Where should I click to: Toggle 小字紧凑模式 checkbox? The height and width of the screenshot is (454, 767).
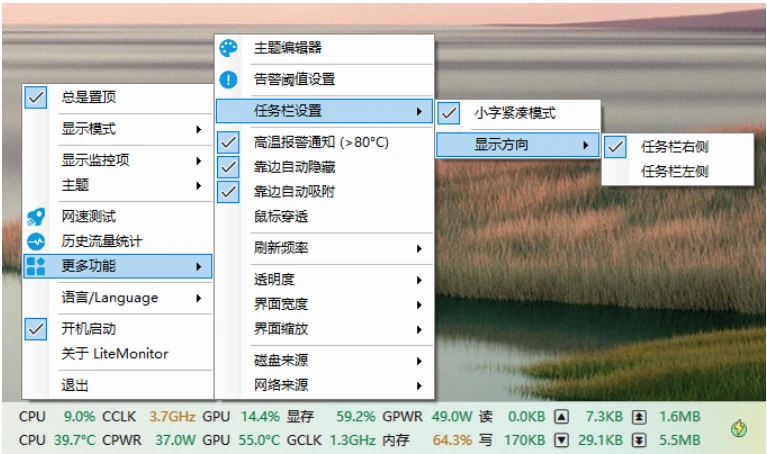449,113
